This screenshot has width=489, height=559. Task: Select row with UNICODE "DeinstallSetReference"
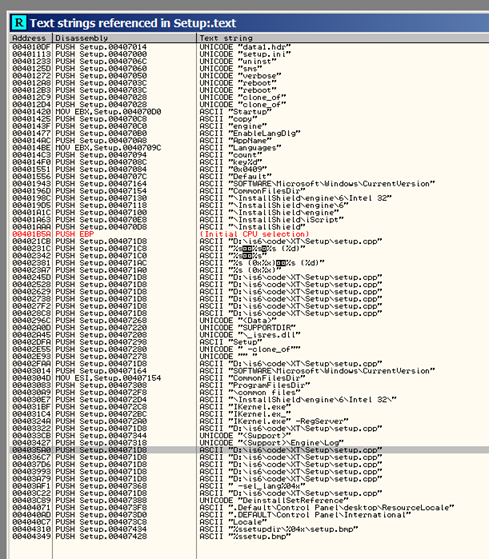click(x=249, y=500)
